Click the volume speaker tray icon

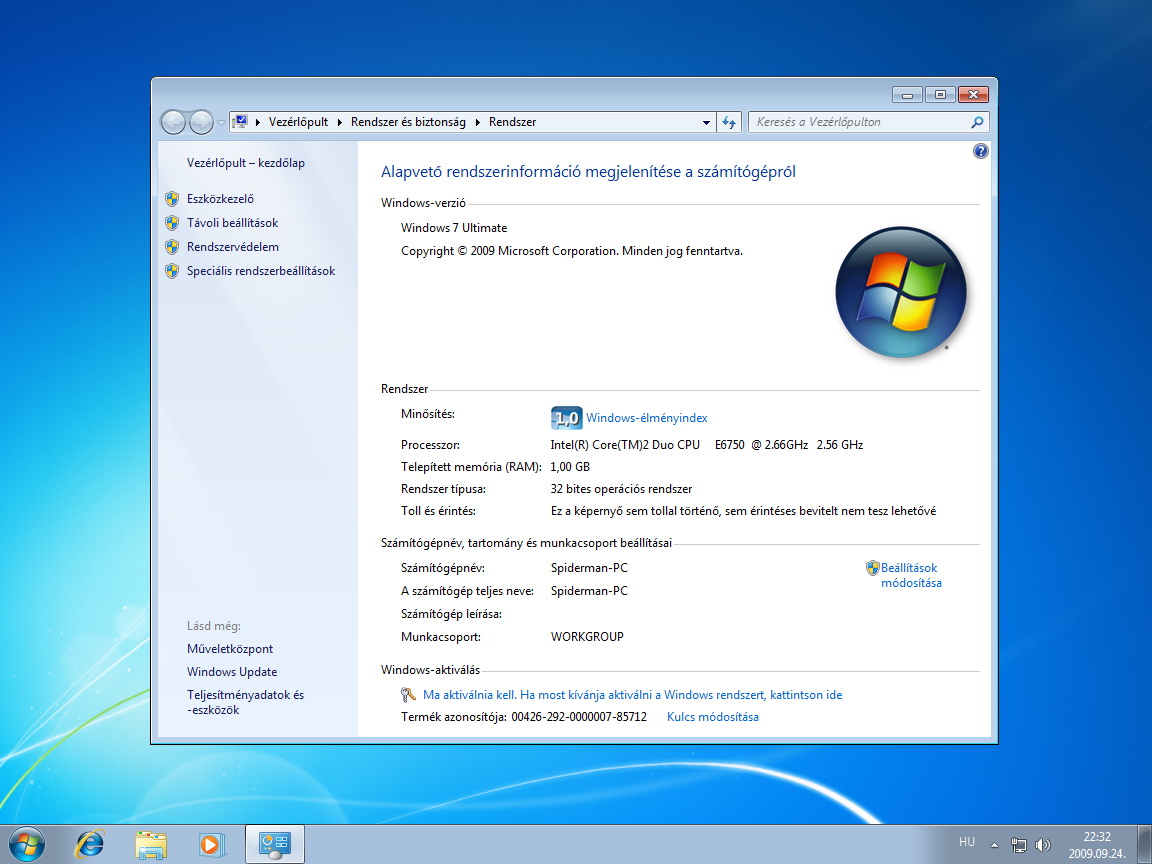point(1044,844)
